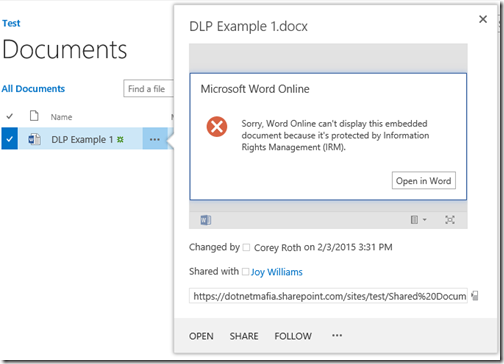The width and height of the screenshot is (504, 364).
Task: Open the preview page view dropdown
Action: pyautogui.click(x=418, y=220)
